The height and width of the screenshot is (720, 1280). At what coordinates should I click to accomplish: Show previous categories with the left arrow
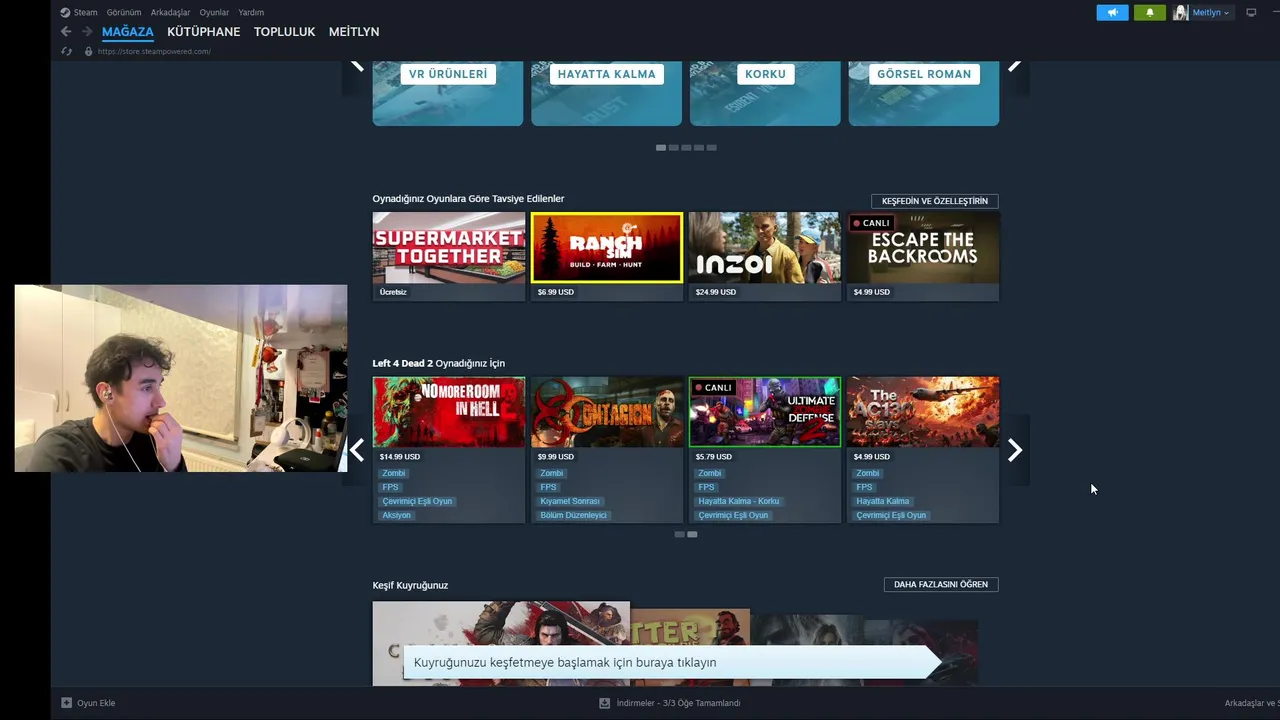tap(357, 66)
